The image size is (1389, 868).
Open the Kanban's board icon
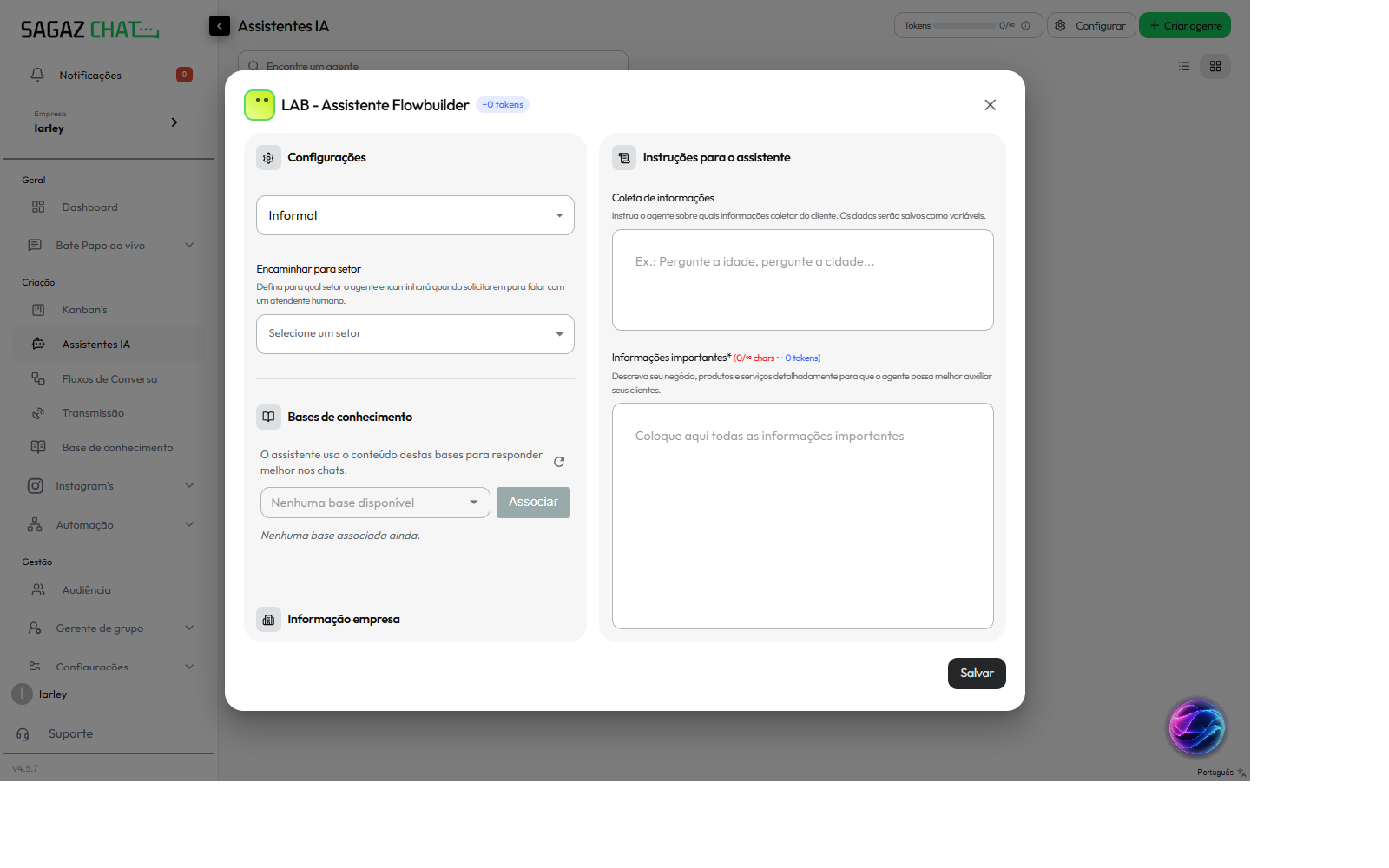38,310
